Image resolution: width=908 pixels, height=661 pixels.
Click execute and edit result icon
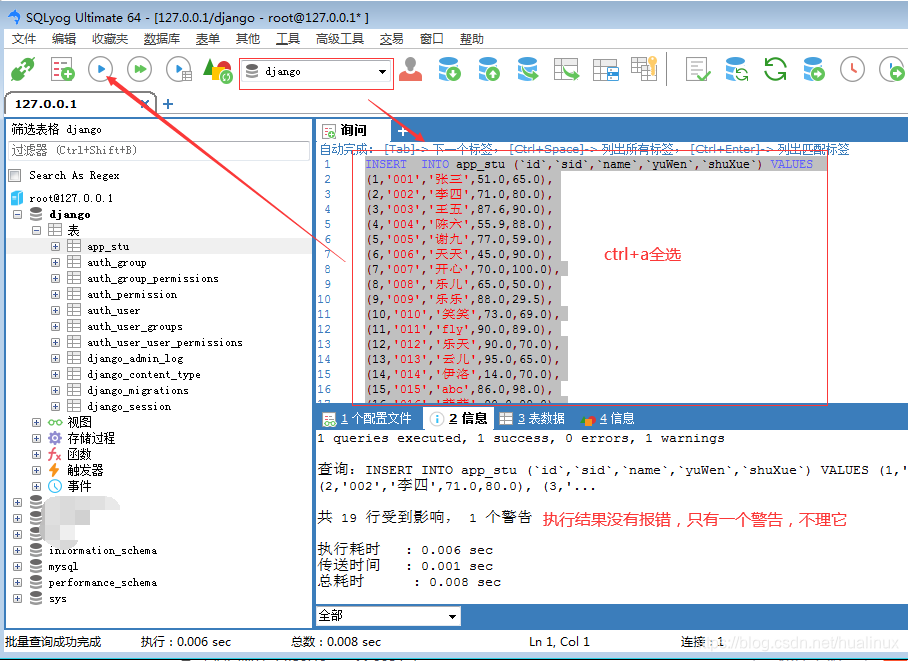click(179, 70)
